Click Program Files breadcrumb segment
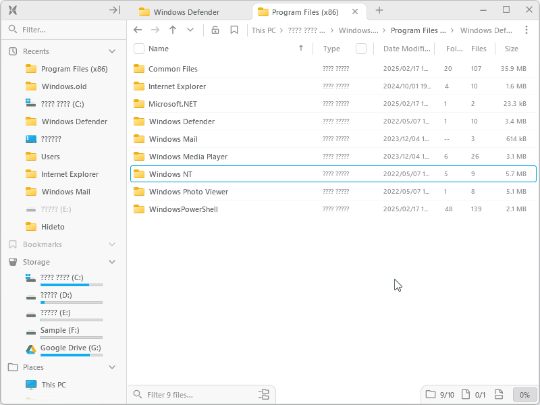This screenshot has width=540, height=405. pyautogui.click(x=418, y=30)
